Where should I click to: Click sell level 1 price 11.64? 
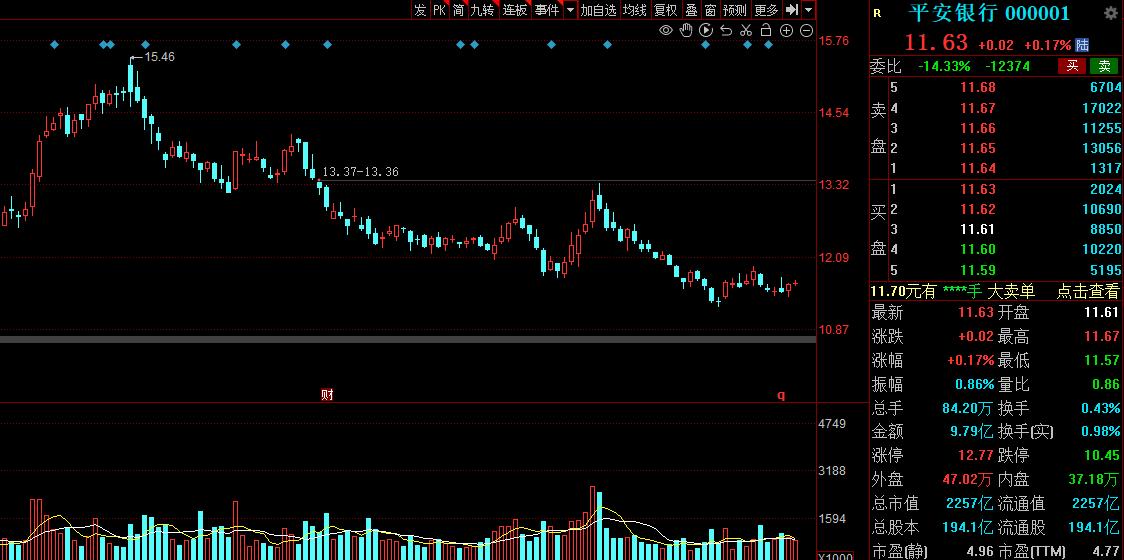[978, 169]
